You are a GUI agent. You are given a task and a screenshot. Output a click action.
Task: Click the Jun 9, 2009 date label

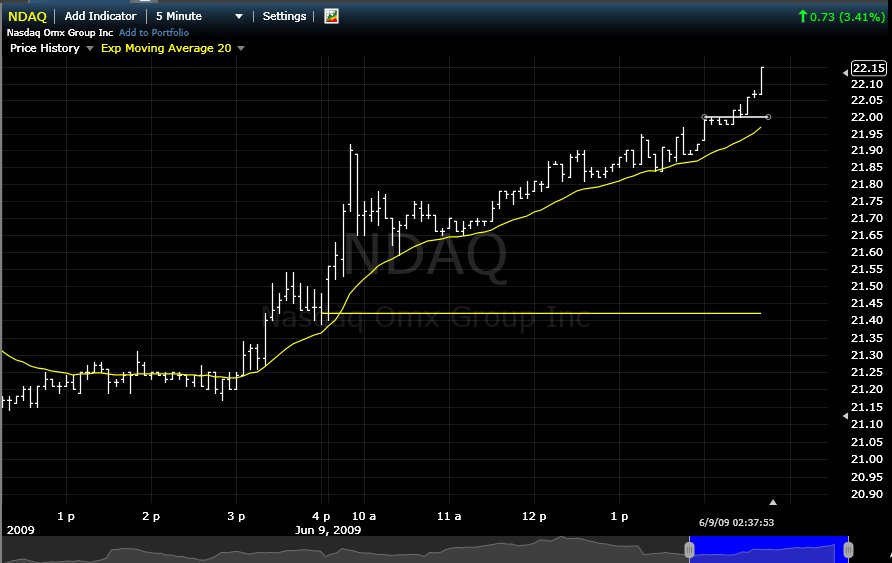(x=328, y=530)
